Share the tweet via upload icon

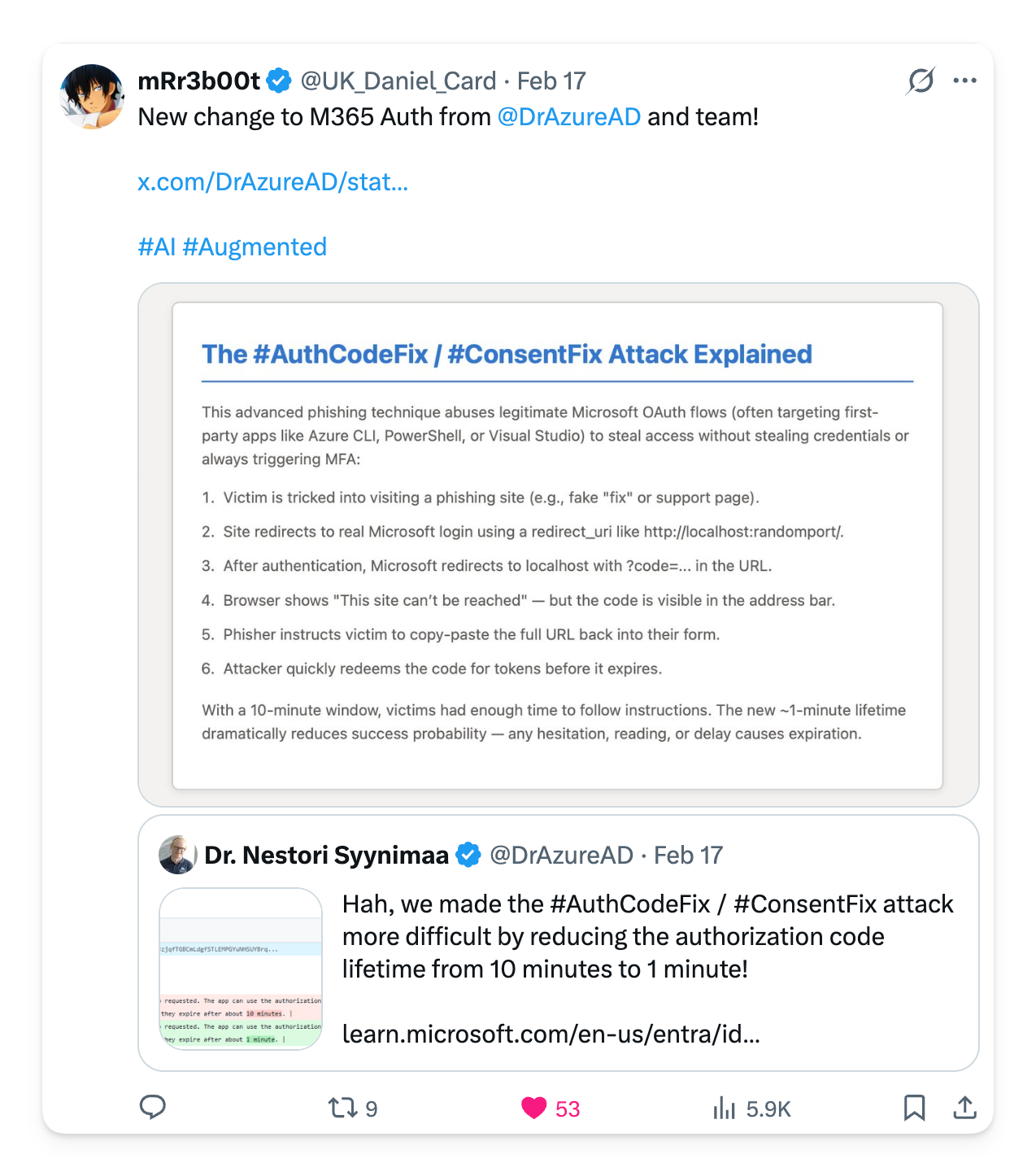(964, 1108)
